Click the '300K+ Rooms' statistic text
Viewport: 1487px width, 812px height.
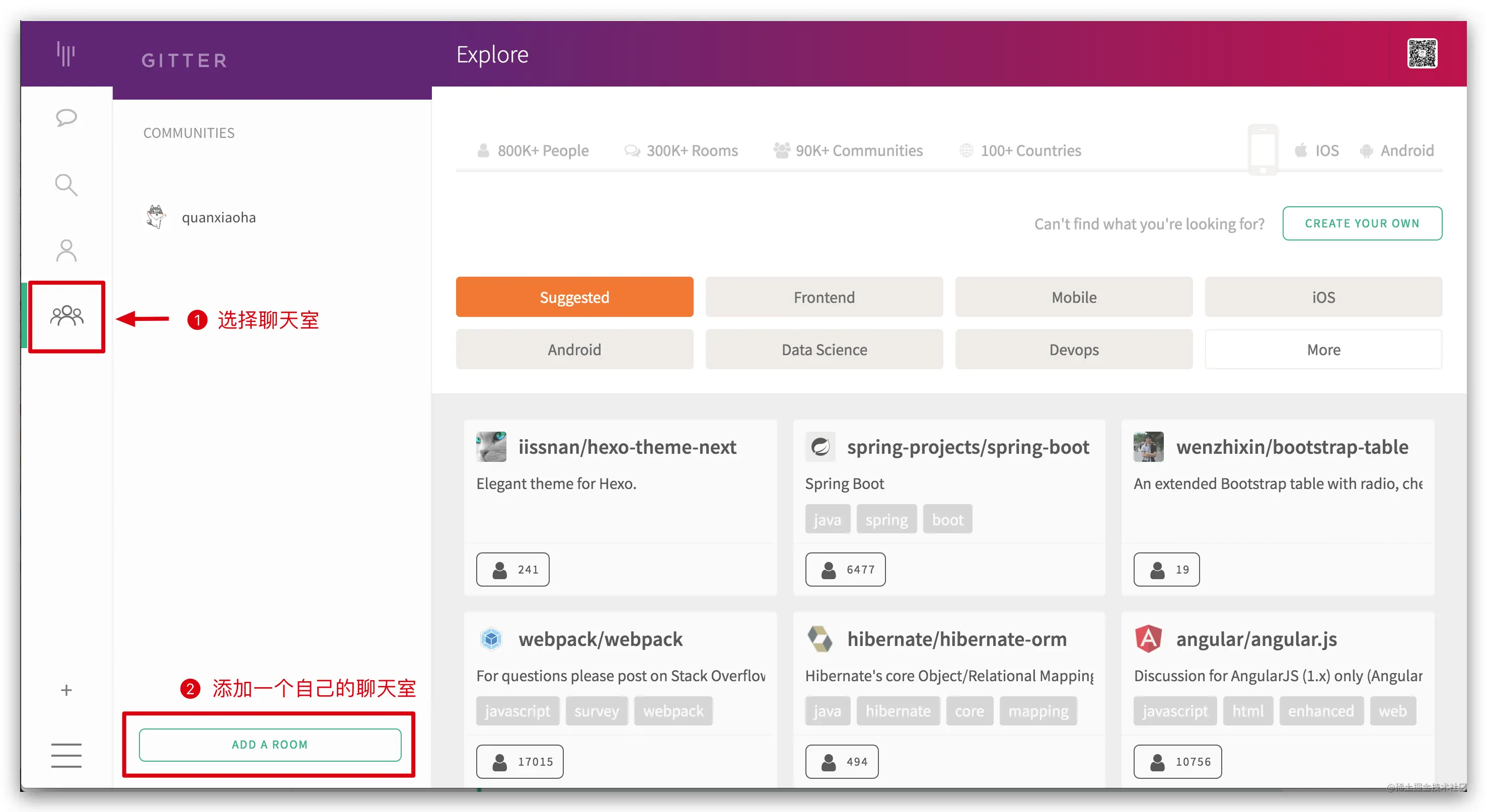692,150
